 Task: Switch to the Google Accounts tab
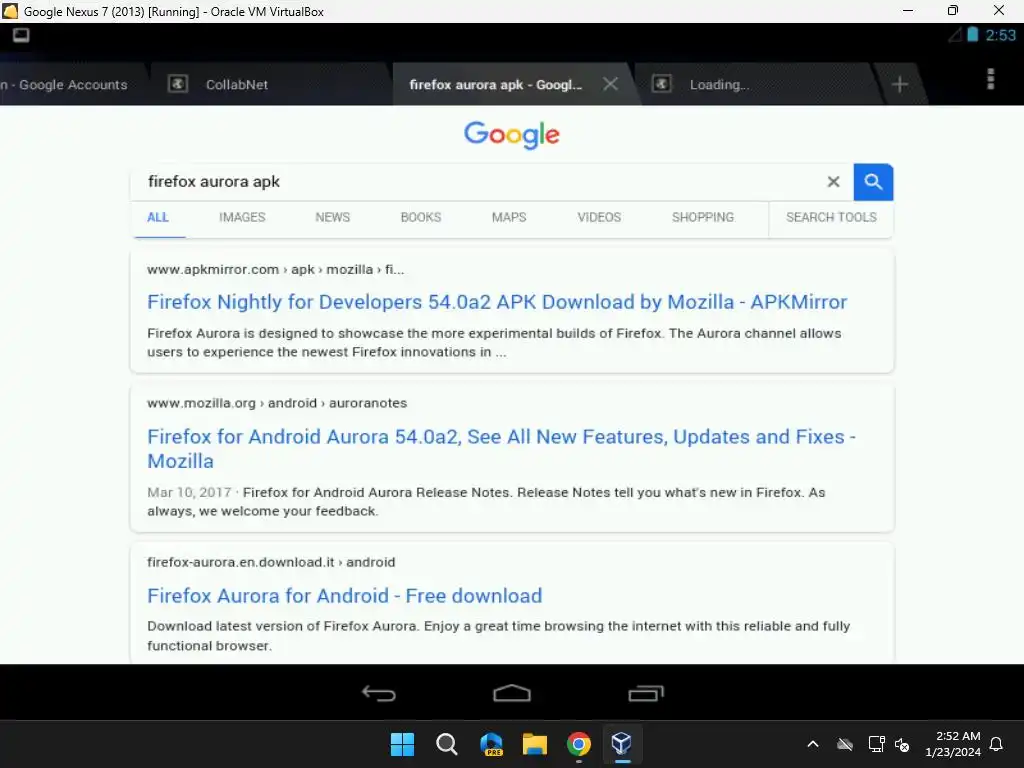tap(65, 84)
